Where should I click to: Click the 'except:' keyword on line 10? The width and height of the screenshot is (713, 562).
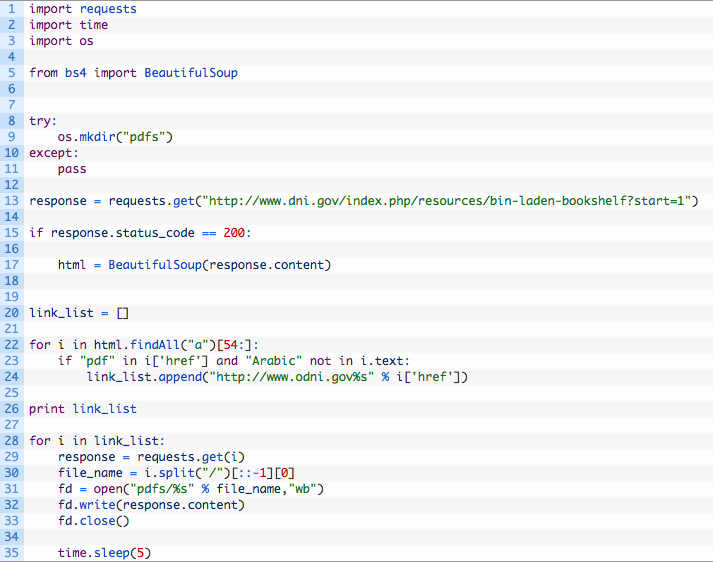pos(54,153)
